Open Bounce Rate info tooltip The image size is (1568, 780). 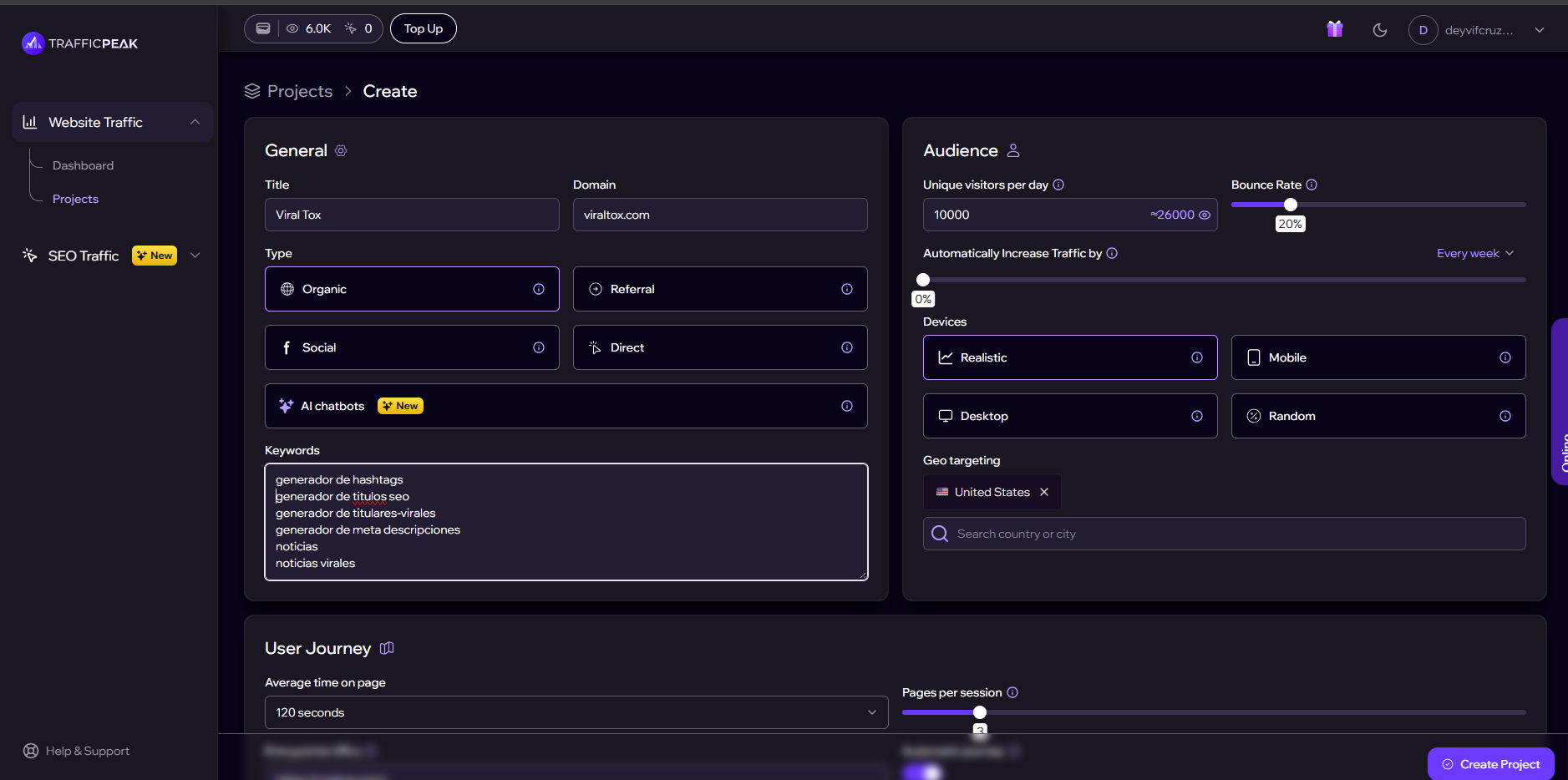1312,185
